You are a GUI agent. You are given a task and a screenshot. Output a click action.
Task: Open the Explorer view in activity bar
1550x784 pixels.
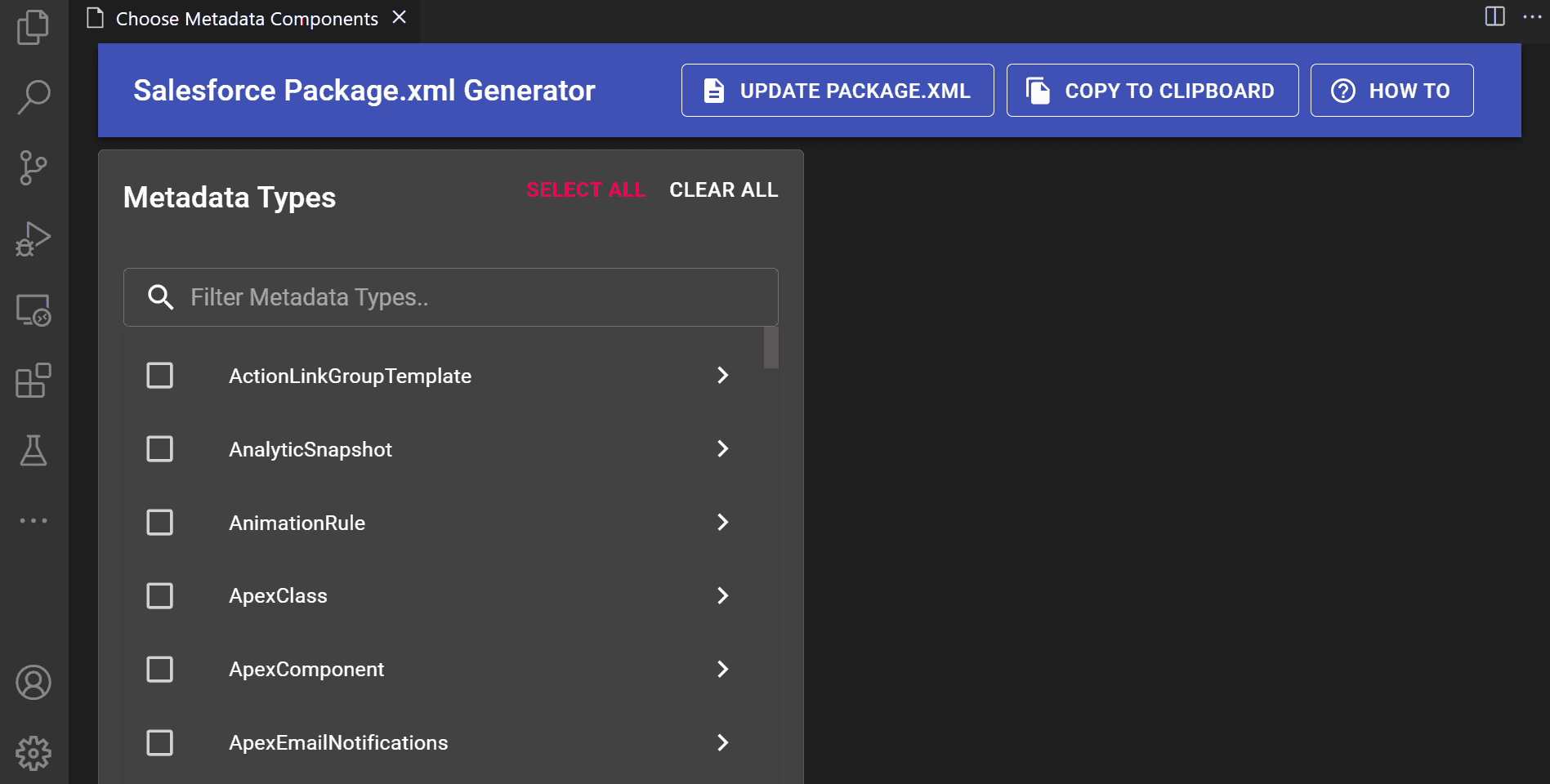tap(34, 27)
